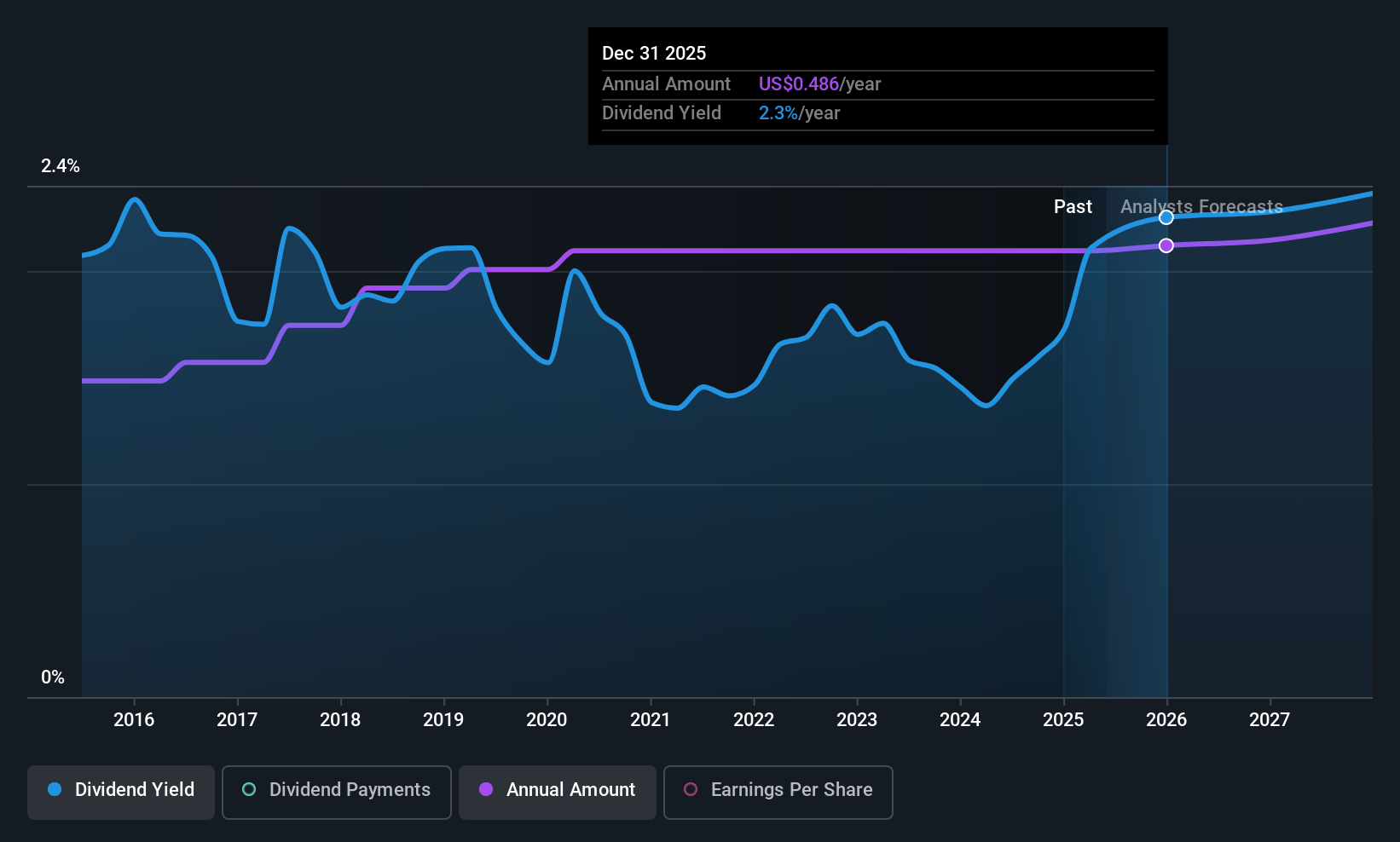Click the US$0.486/year value in tooltip
Image resolution: width=1400 pixels, height=842 pixels.
pyautogui.click(x=819, y=84)
